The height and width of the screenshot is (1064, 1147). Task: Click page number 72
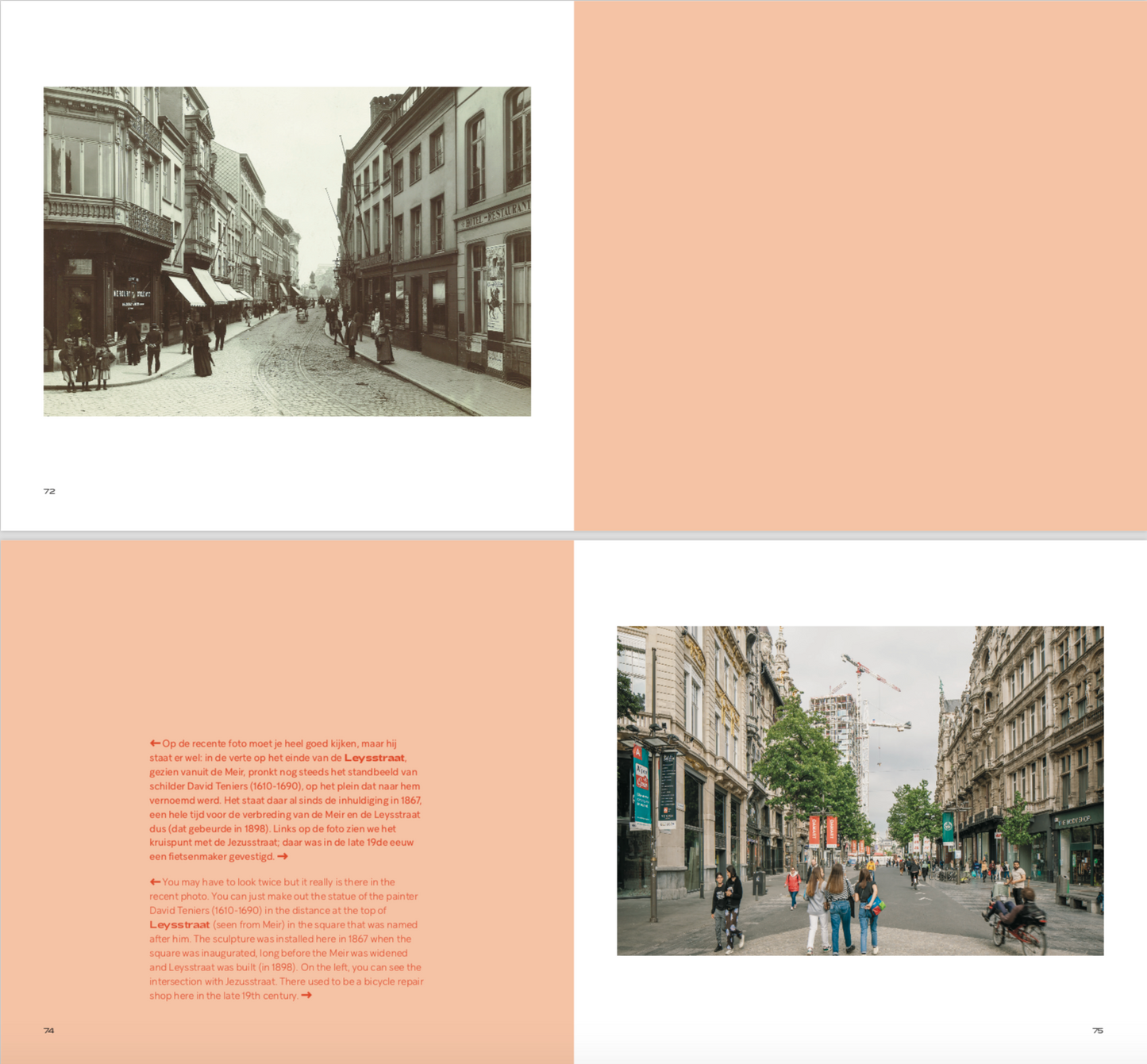49,491
